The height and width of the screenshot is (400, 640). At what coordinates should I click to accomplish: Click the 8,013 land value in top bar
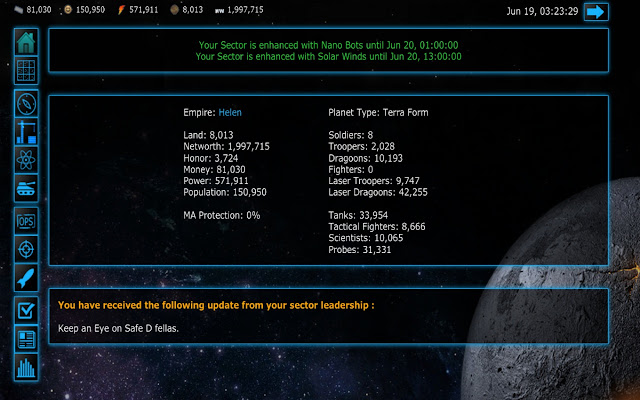pos(192,10)
